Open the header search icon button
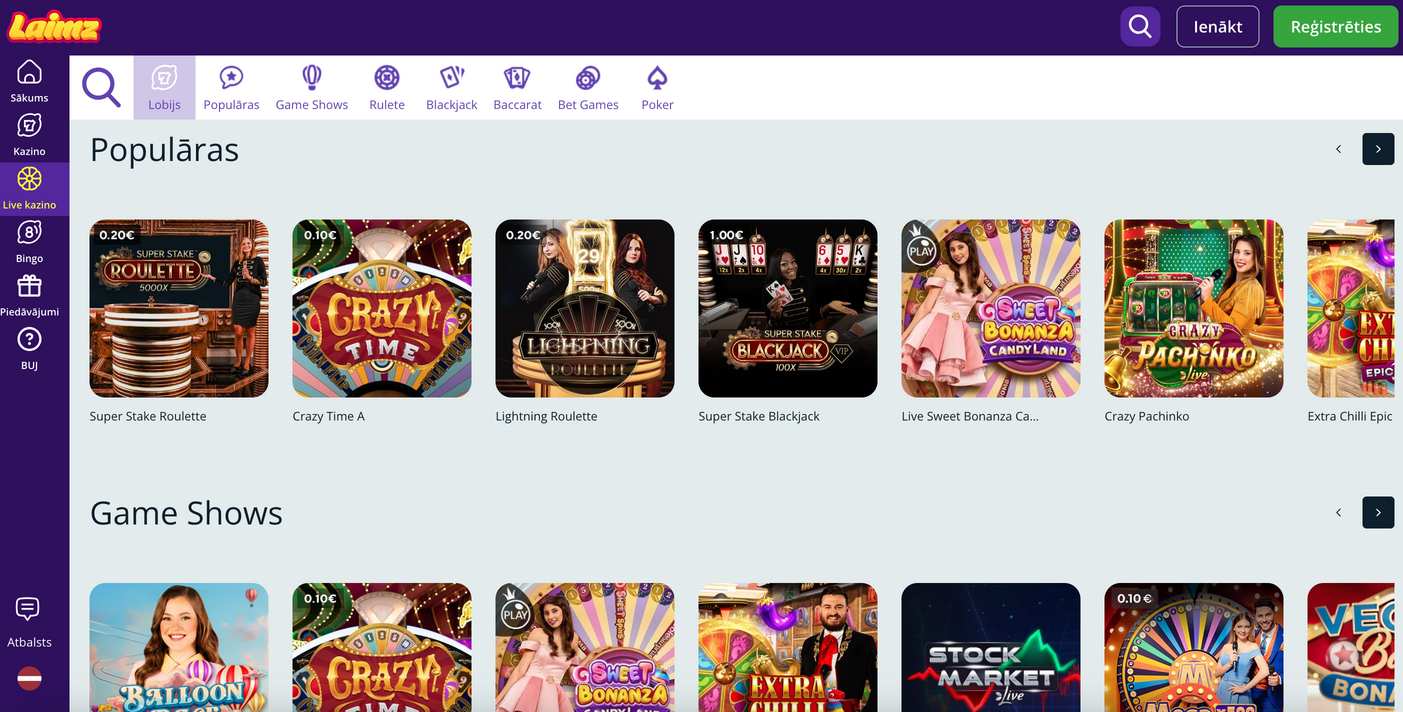This screenshot has height=712, width=1403. point(1140,27)
